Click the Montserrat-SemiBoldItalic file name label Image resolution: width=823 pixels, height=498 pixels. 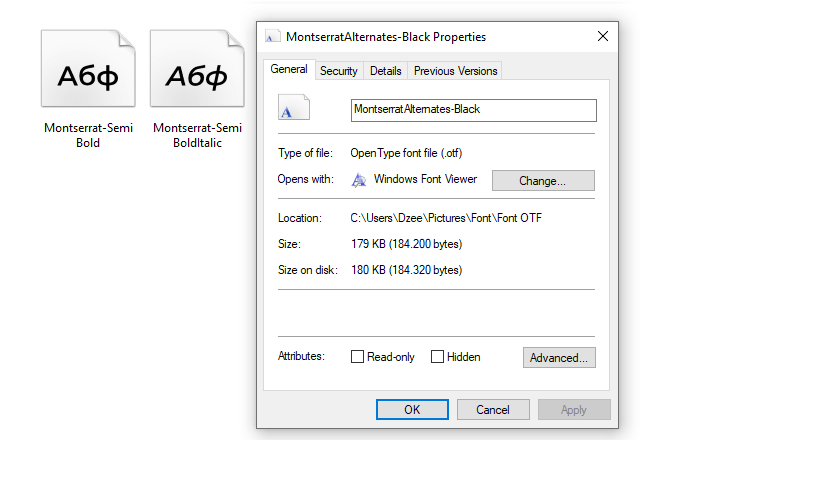(197, 135)
